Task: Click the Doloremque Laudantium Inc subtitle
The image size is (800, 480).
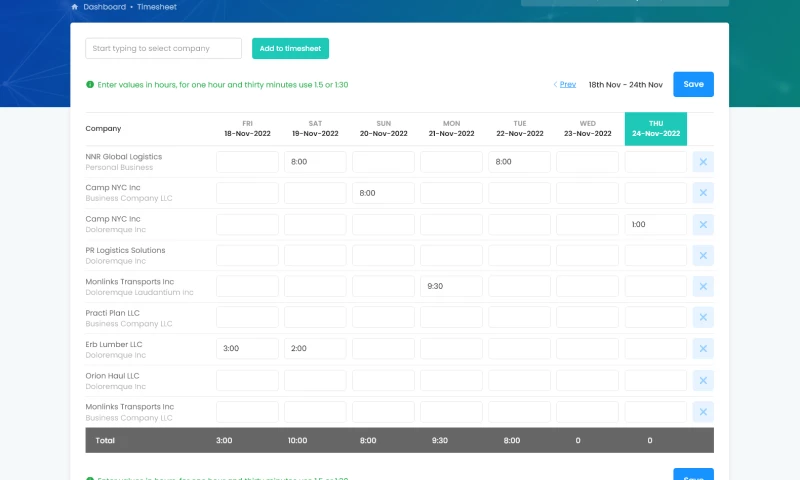Action: pyautogui.click(x=139, y=292)
